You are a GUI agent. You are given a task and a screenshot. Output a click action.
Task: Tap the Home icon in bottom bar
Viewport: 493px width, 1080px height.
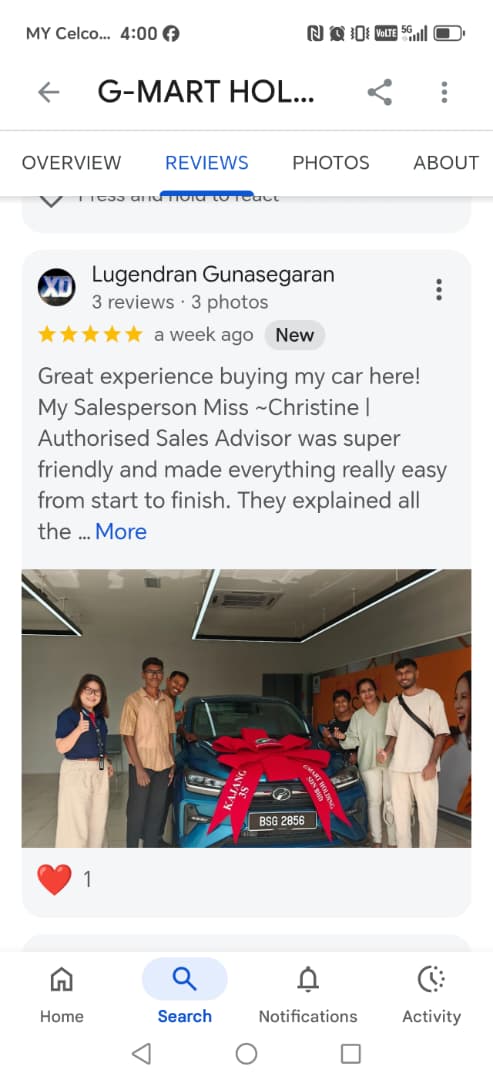click(x=61, y=978)
